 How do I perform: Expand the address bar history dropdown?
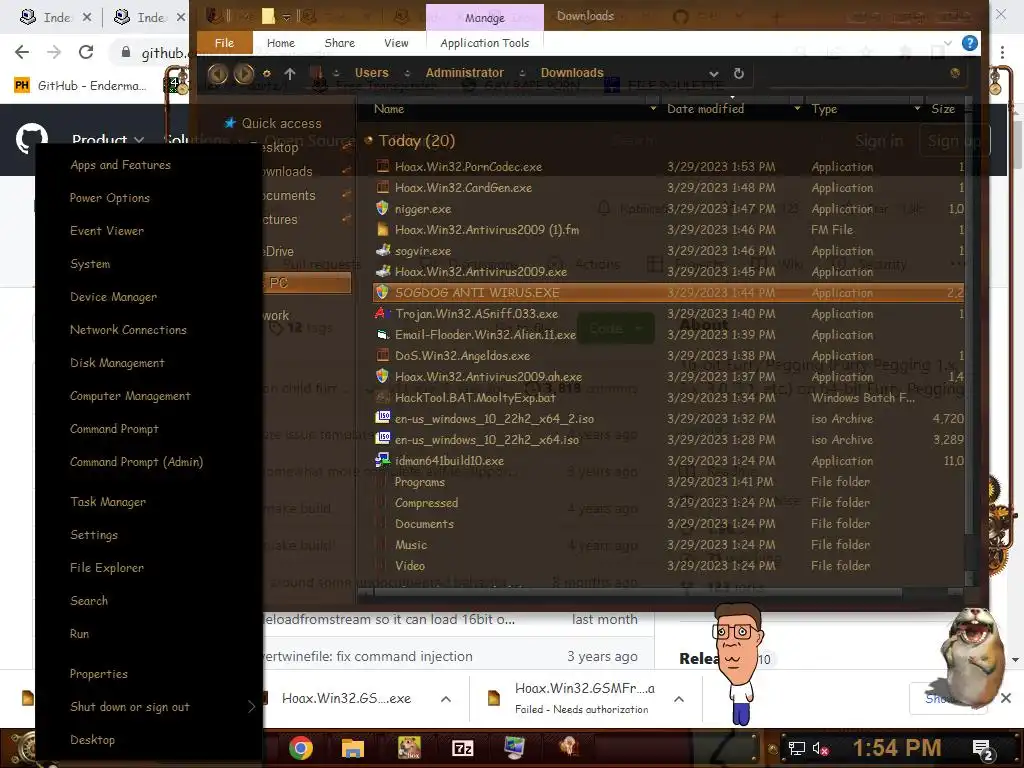[x=714, y=74]
